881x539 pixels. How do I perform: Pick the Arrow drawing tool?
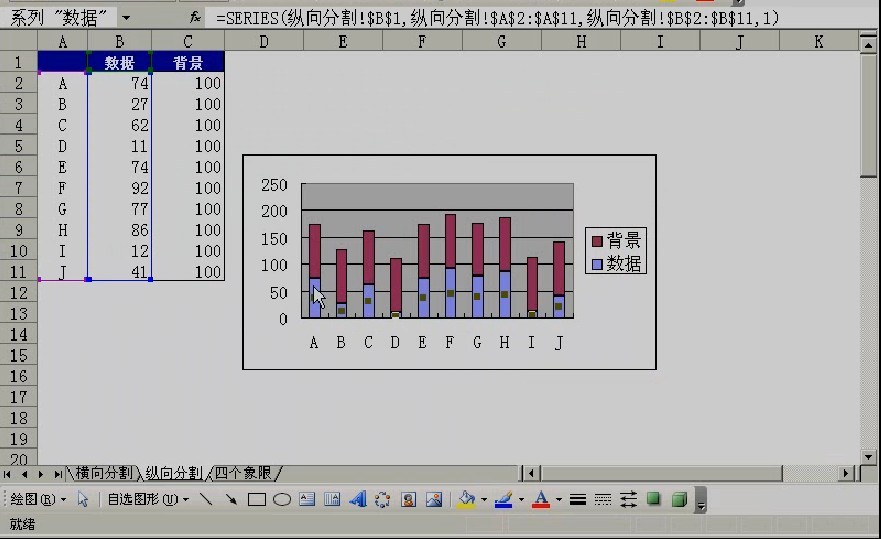pyautogui.click(x=231, y=499)
